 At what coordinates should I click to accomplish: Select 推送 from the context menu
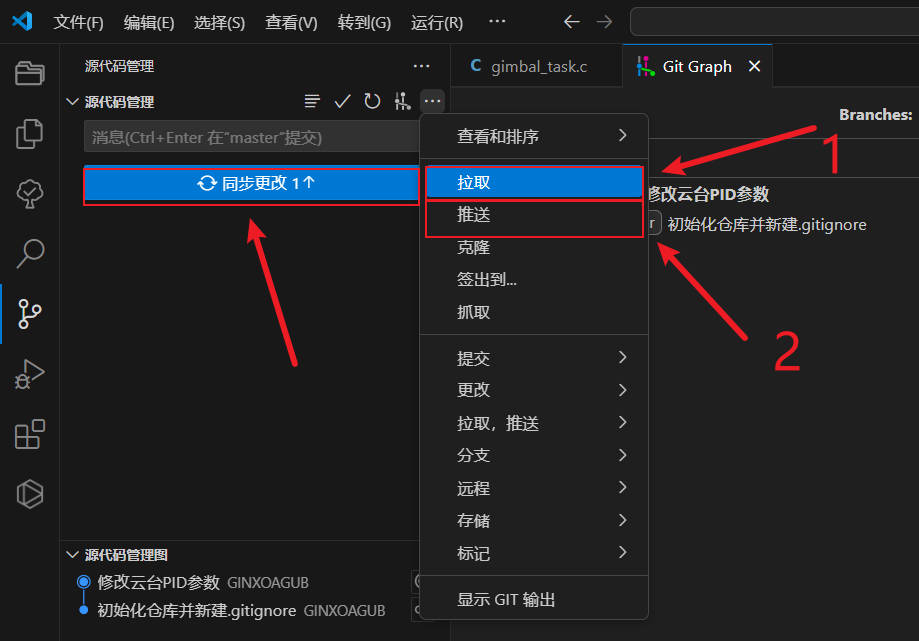point(534,215)
